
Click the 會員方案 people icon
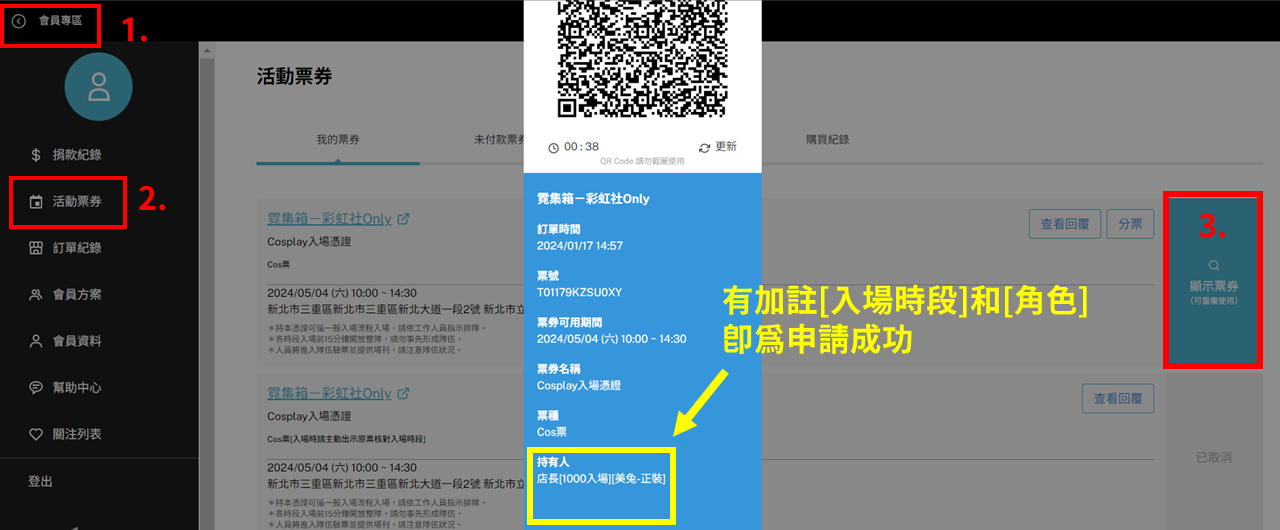[36, 295]
